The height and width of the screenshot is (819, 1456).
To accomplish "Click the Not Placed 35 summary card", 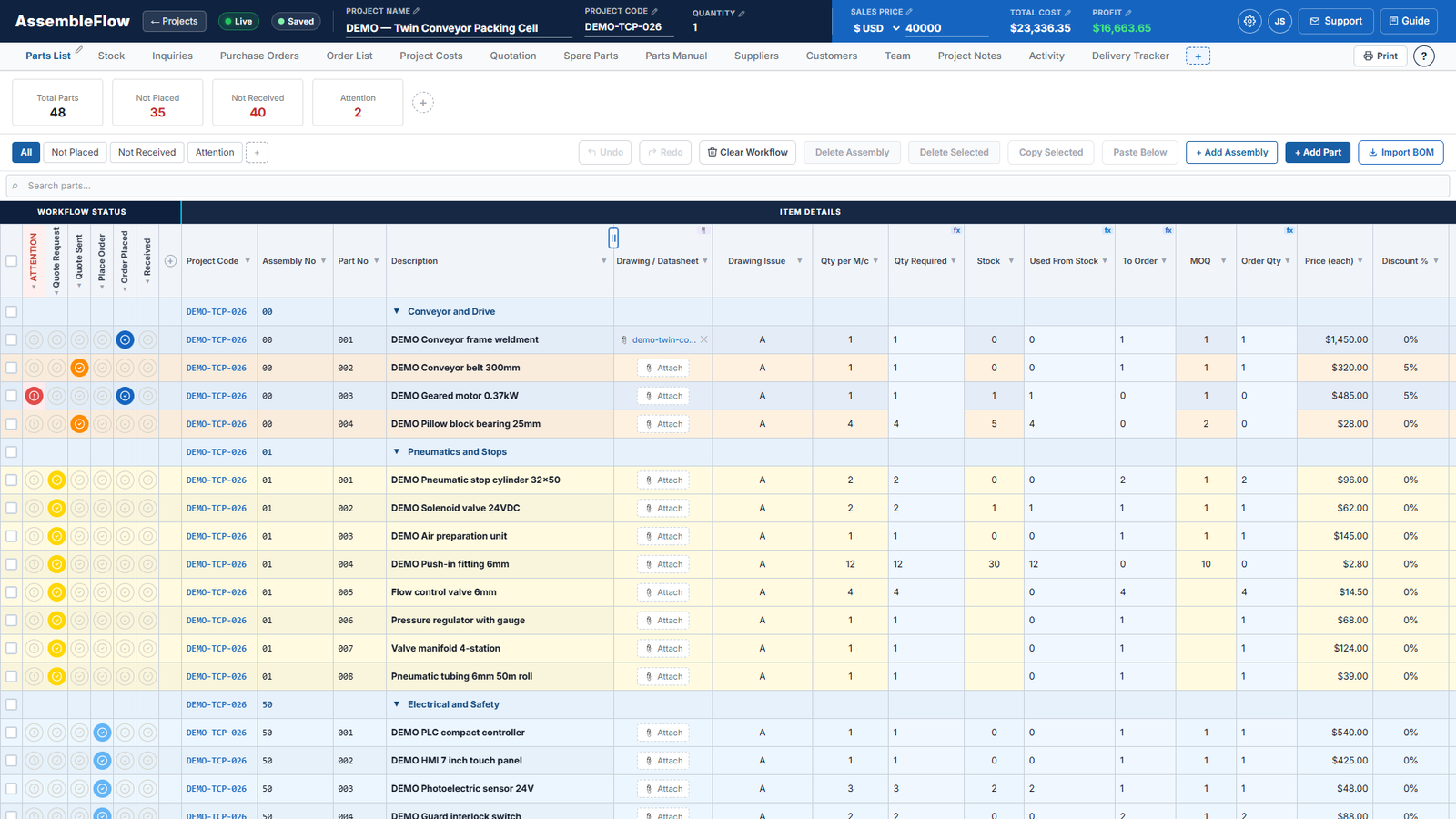I will [x=157, y=103].
